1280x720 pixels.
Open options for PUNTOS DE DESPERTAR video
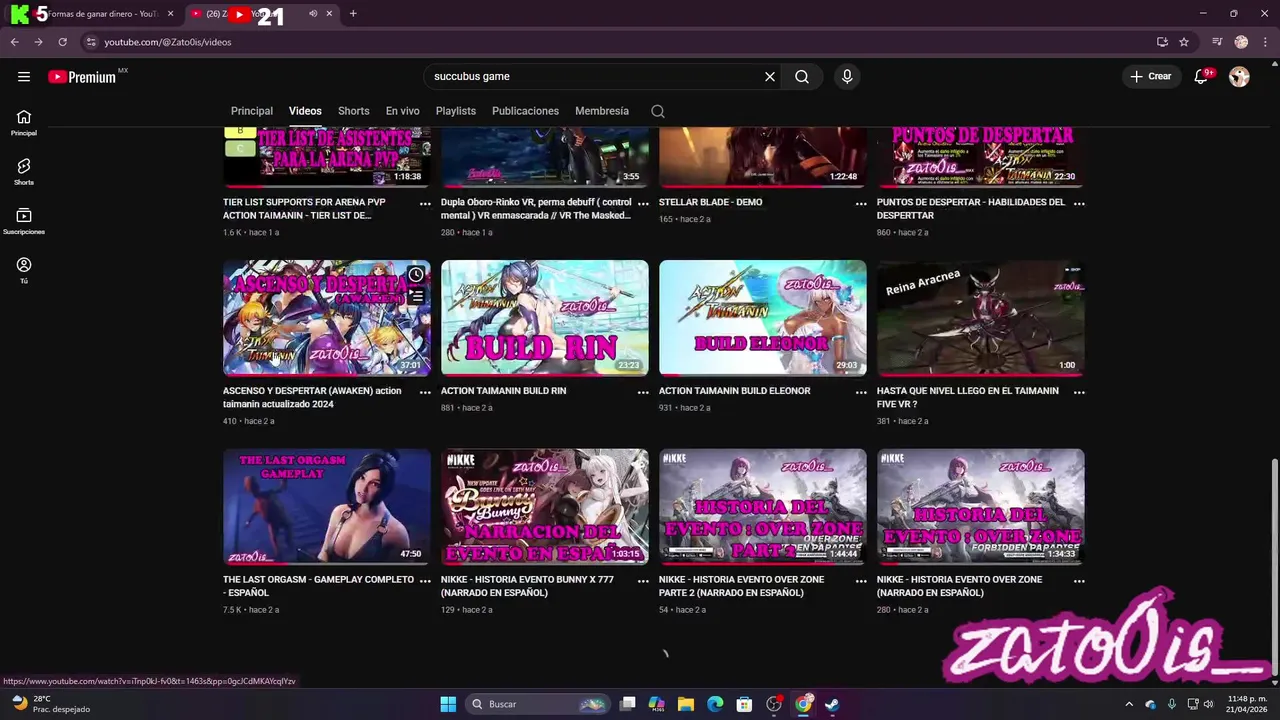(x=1079, y=203)
